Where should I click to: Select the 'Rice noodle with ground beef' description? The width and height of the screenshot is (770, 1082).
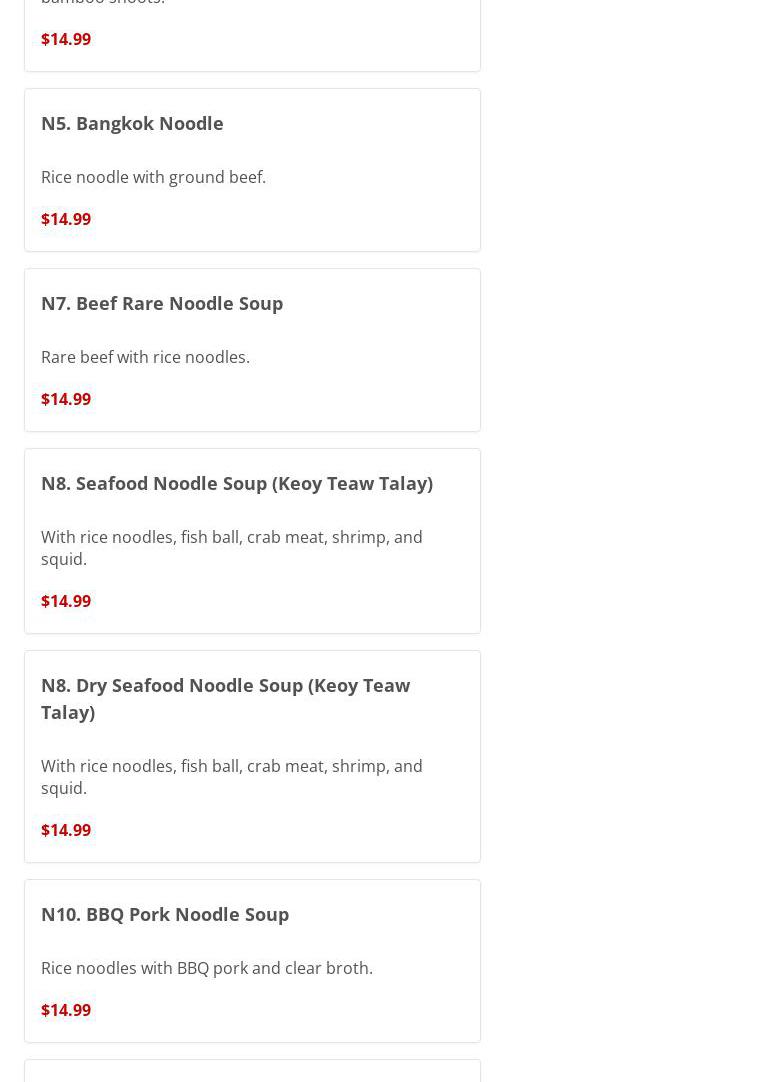tap(153, 177)
